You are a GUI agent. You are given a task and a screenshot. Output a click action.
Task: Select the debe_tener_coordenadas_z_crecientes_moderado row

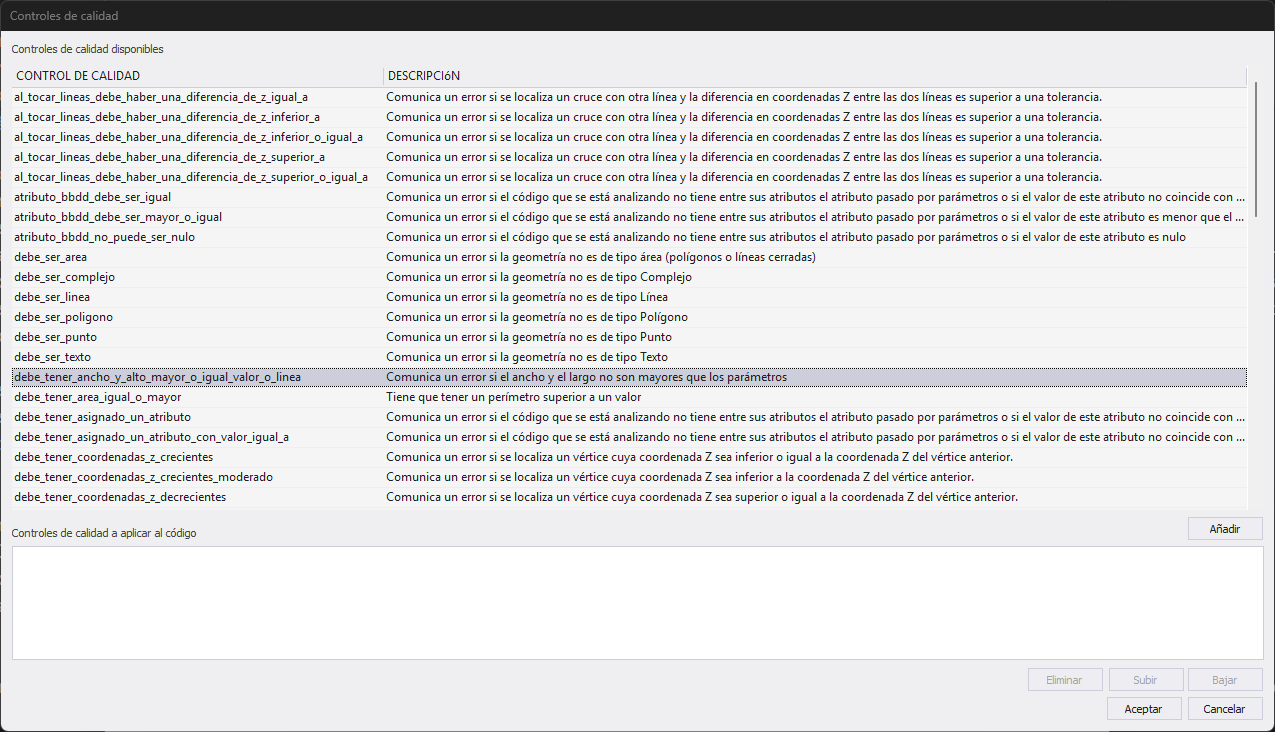629,477
